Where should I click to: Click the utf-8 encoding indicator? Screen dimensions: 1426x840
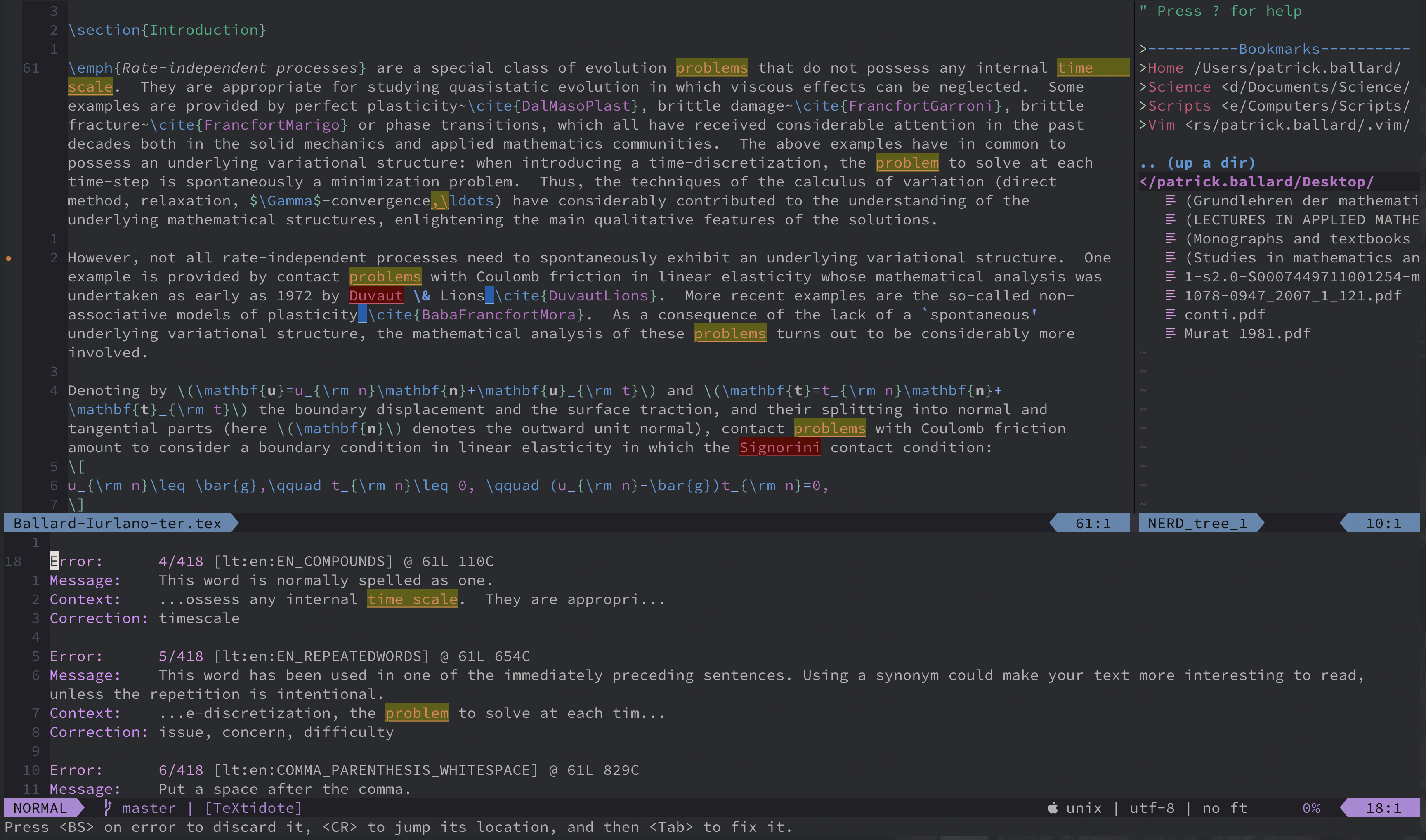[x=1152, y=808]
